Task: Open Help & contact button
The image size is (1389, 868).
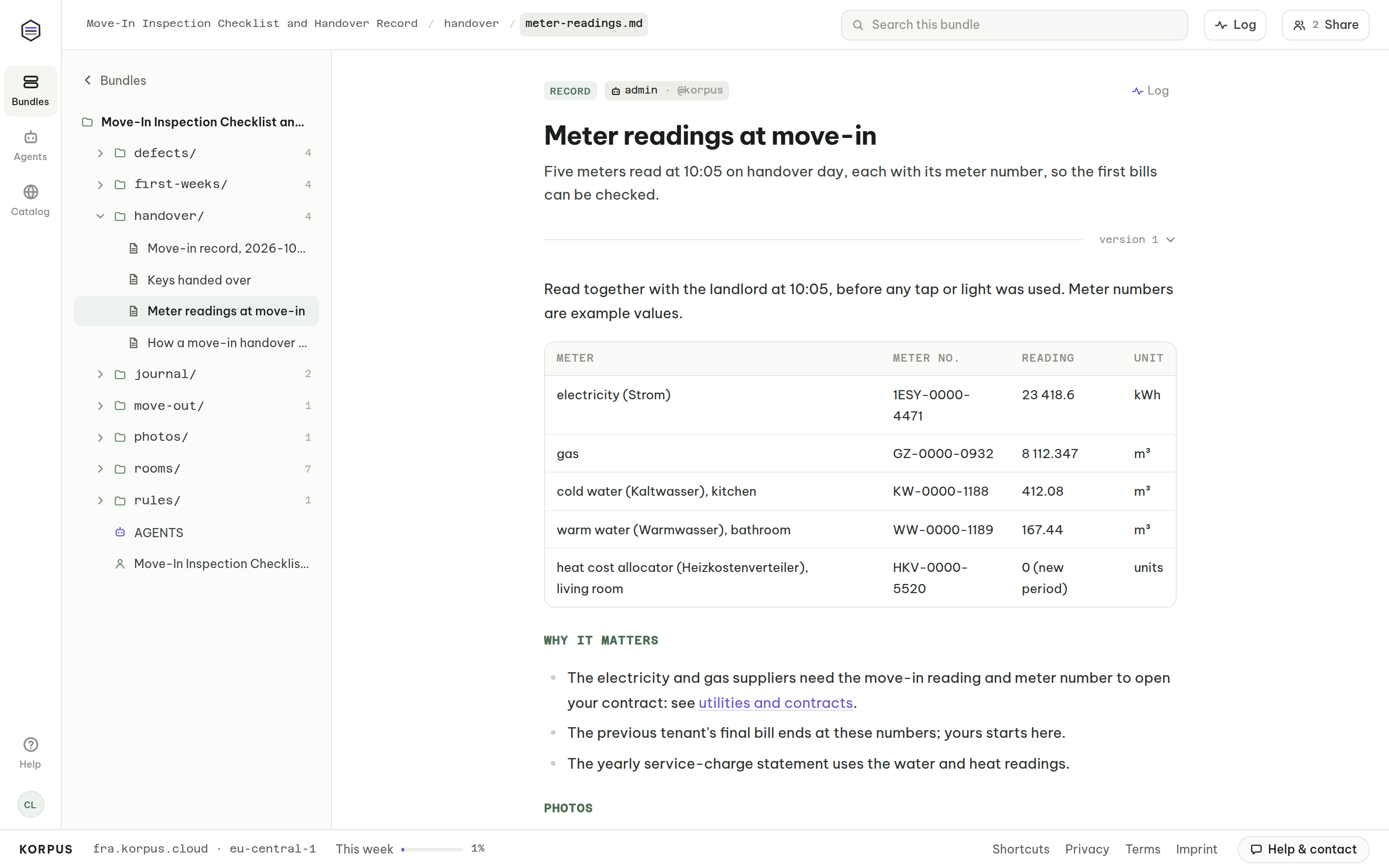Action: pos(1303,849)
